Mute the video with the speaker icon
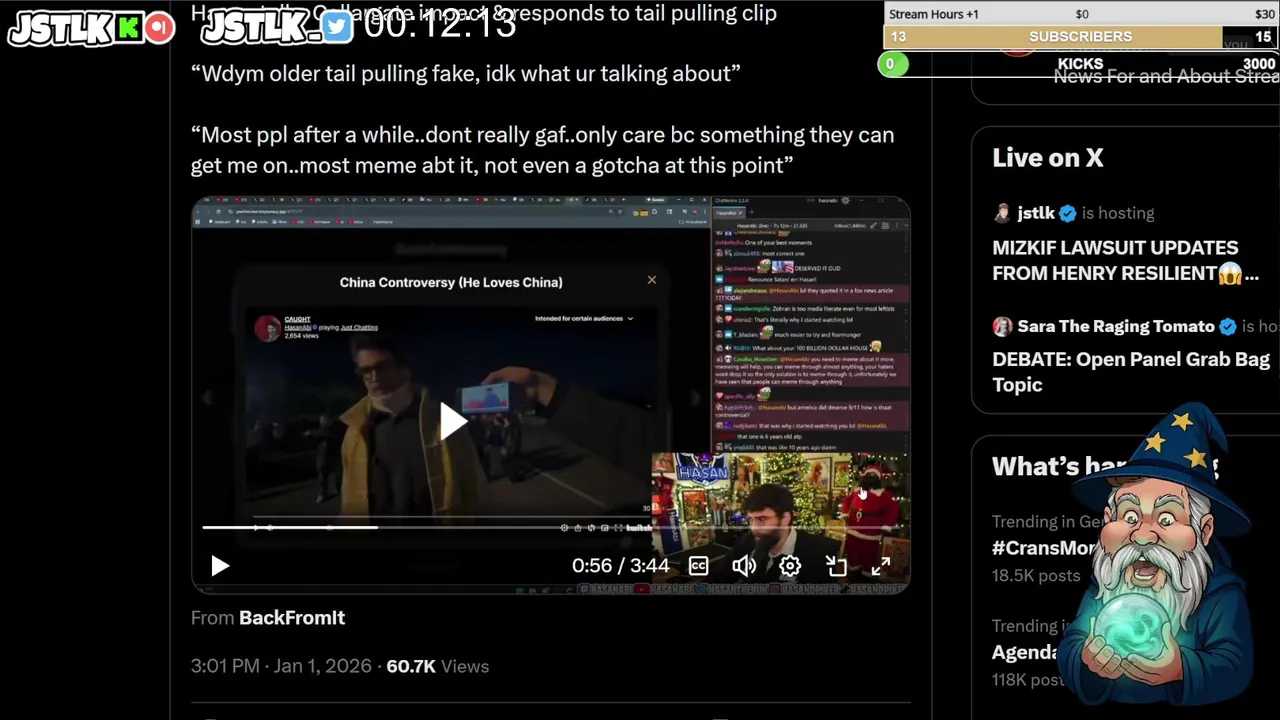This screenshot has height=720, width=1280. click(x=743, y=566)
